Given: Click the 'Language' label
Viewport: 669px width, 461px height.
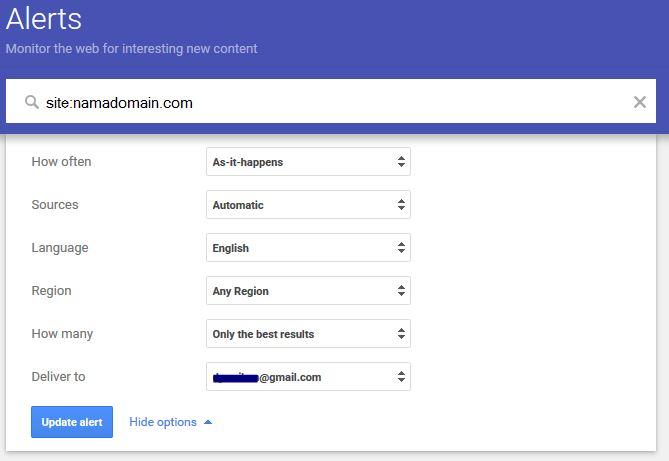Looking at the screenshot, I should [x=60, y=248].
